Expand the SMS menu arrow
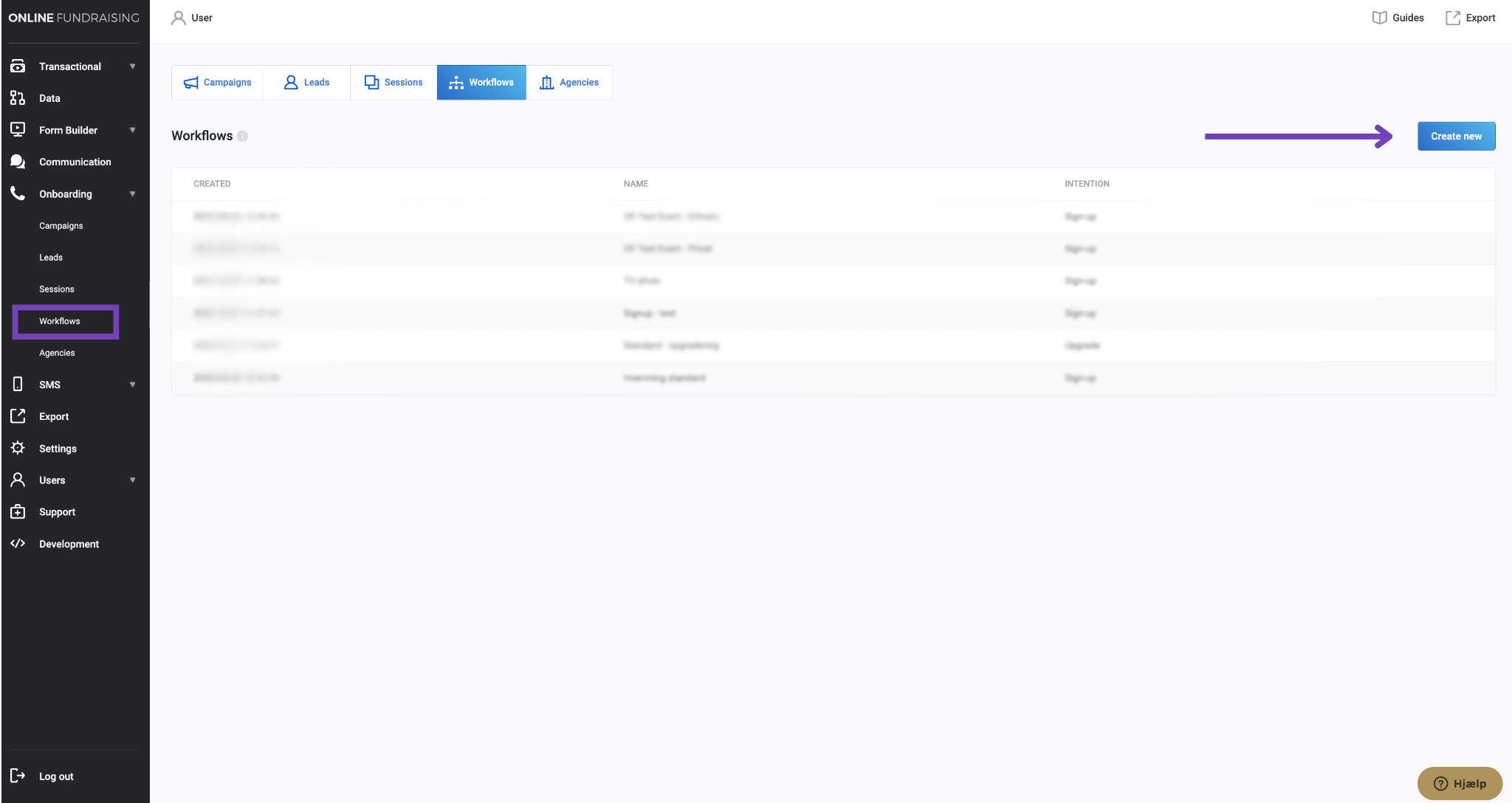The height and width of the screenshot is (803, 1512). (x=133, y=385)
